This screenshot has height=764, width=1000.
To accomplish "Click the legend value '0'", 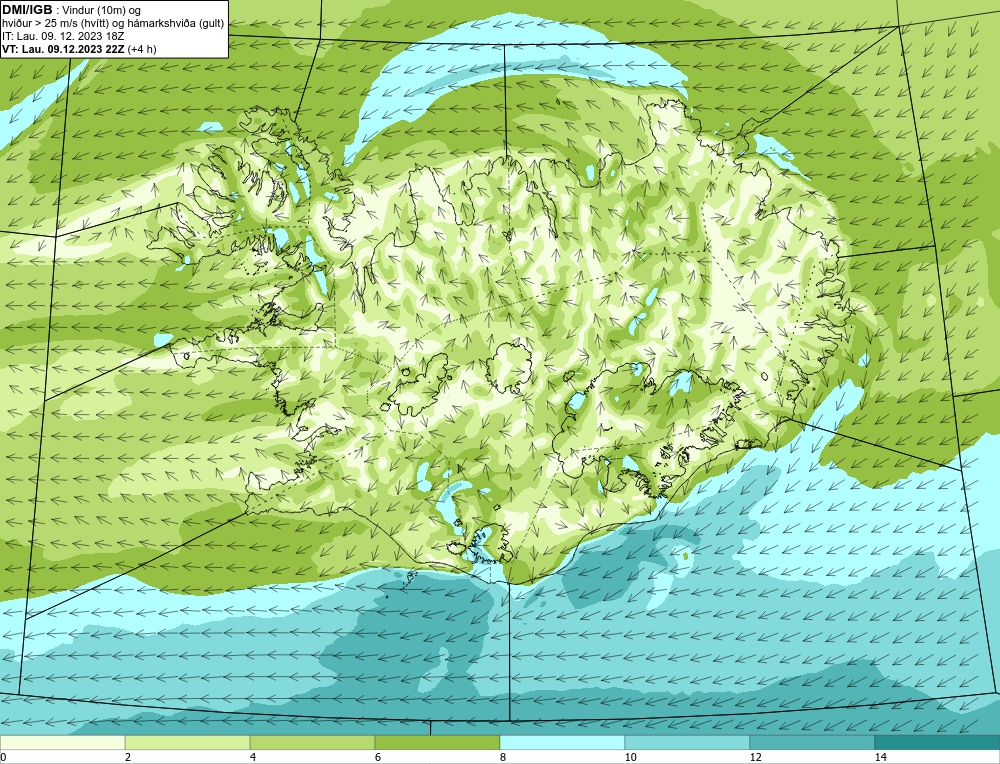I will [3, 757].
